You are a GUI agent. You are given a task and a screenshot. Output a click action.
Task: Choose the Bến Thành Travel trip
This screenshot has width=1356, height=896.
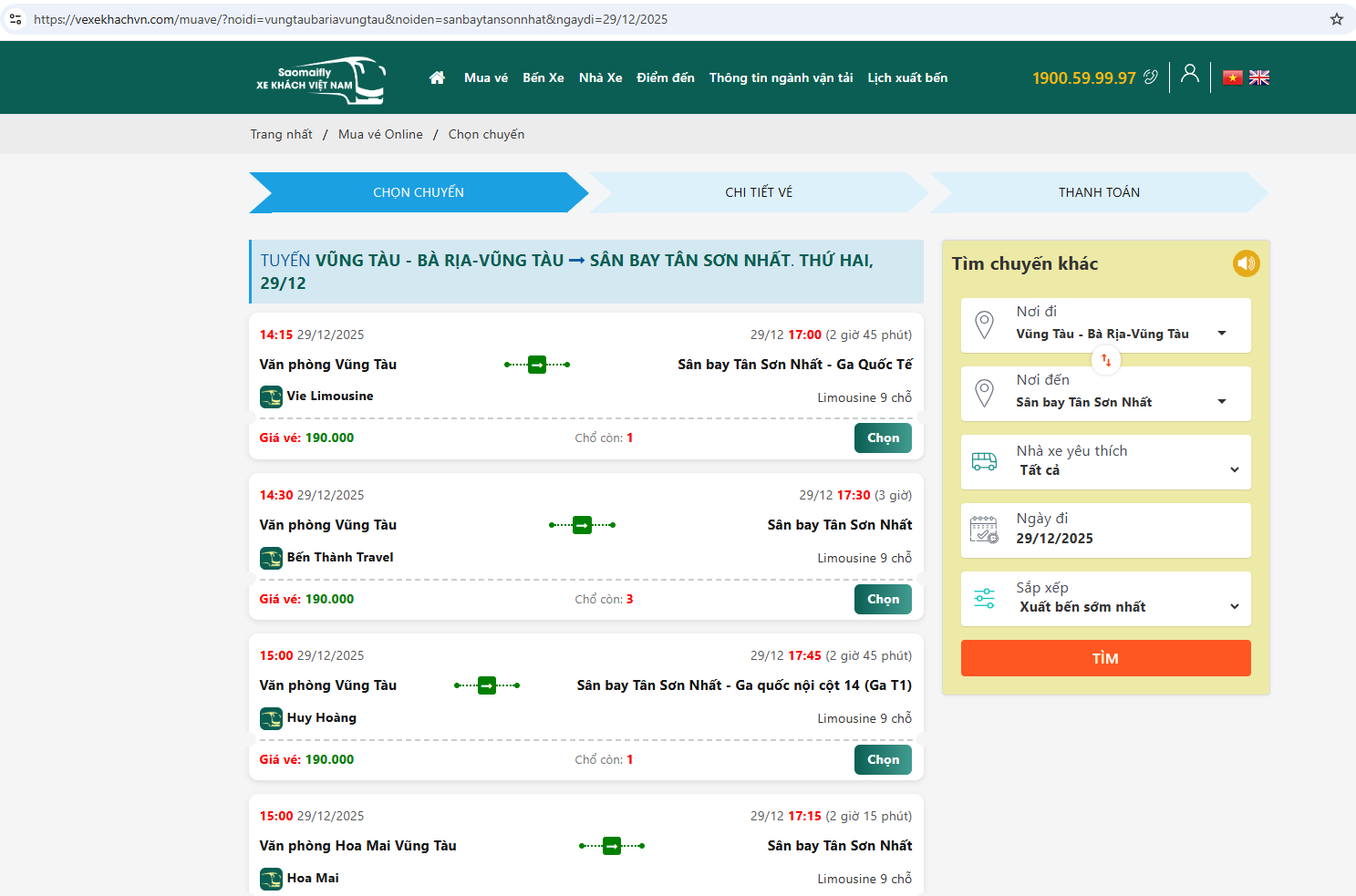point(882,599)
